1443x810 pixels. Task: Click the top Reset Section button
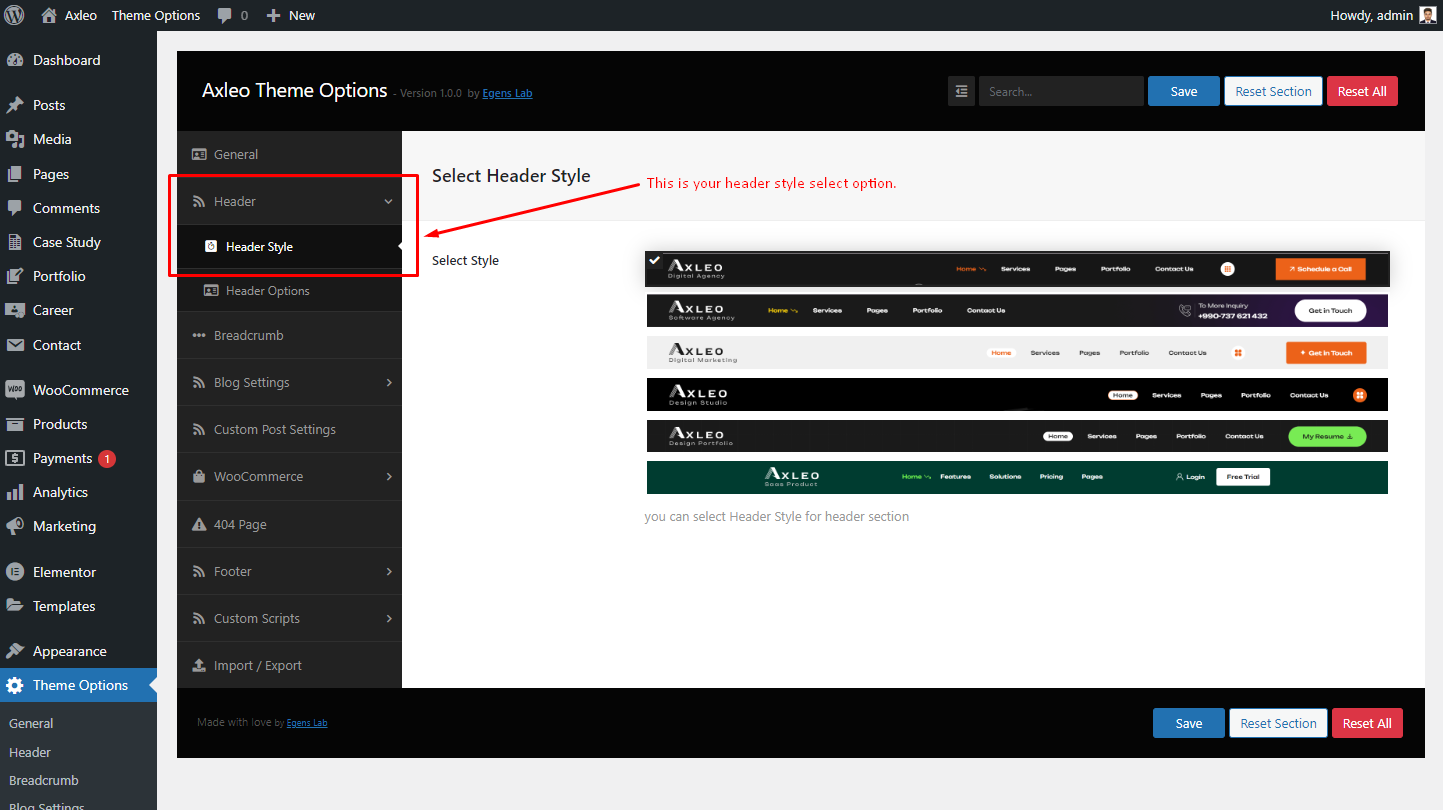click(x=1273, y=91)
